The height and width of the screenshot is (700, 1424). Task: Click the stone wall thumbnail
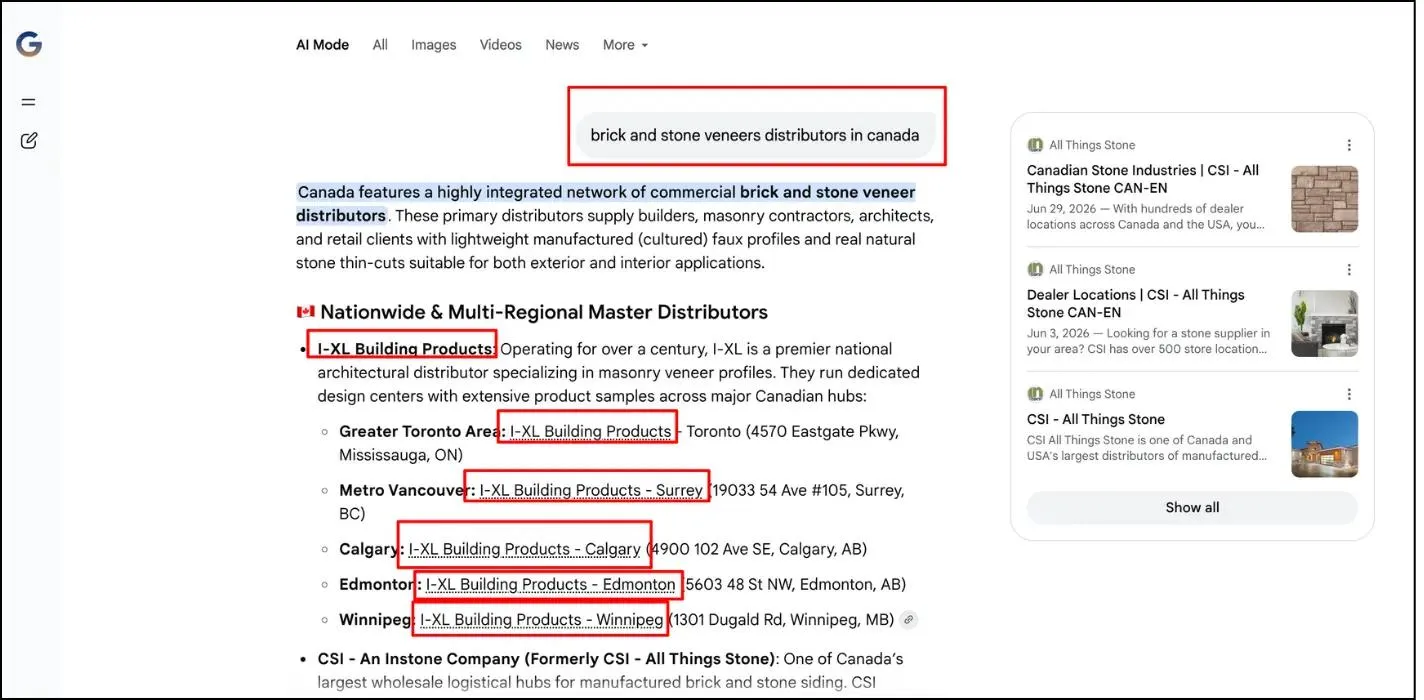click(1325, 199)
